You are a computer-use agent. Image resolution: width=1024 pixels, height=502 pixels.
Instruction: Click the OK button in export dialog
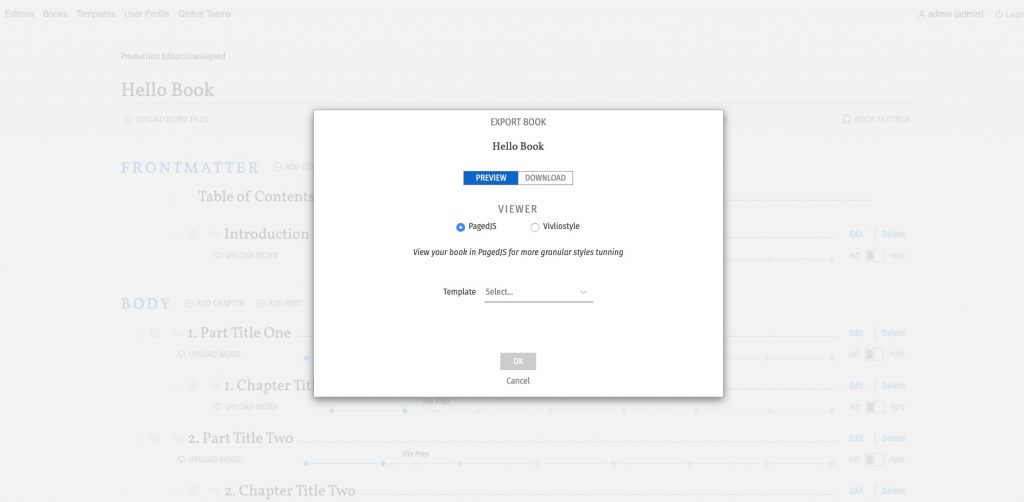(518, 362)
